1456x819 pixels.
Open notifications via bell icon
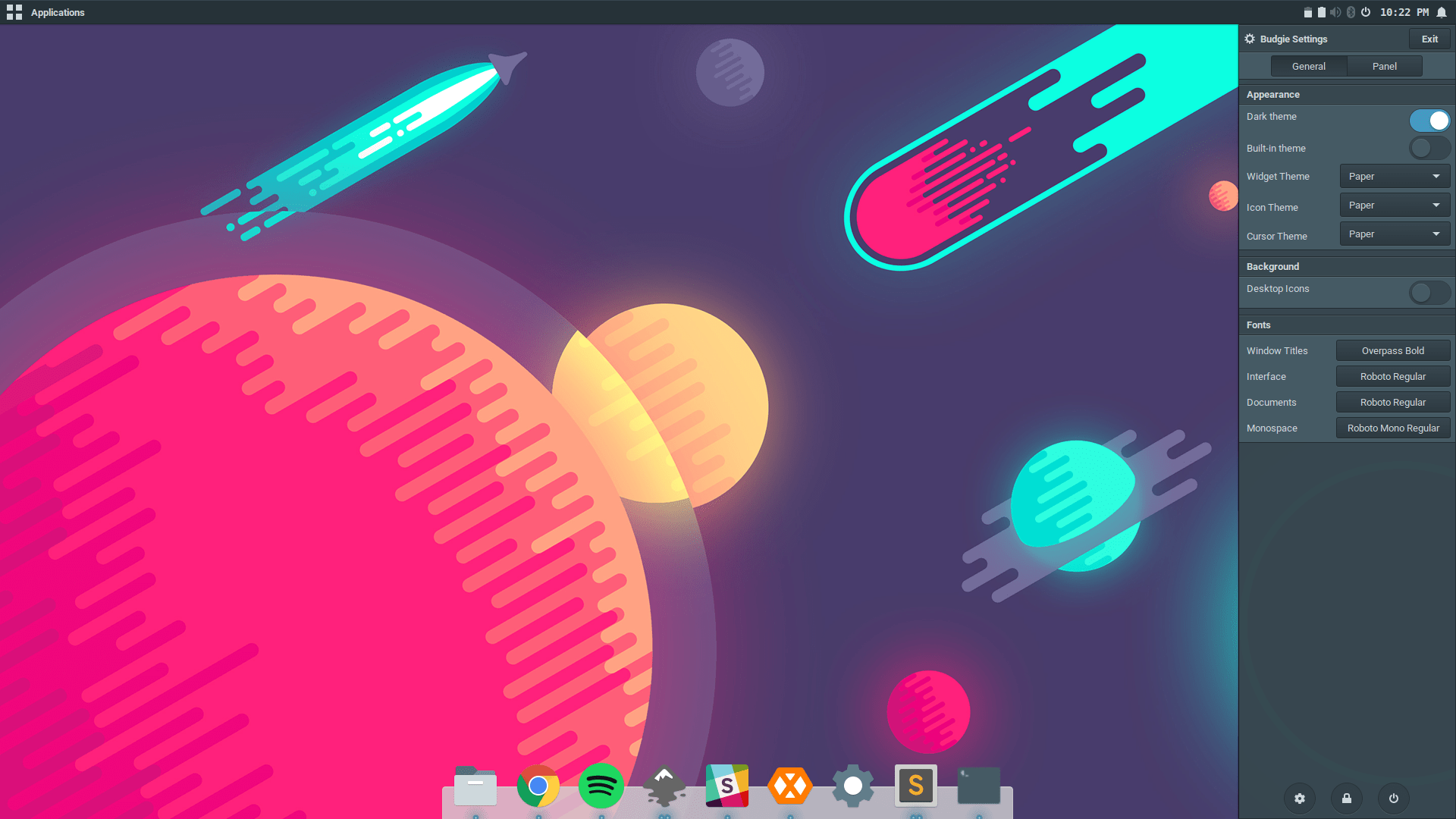1442,12
